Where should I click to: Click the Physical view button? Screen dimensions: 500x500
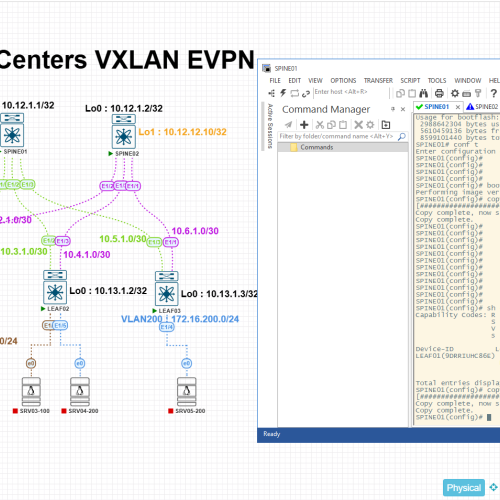point(464,488)
